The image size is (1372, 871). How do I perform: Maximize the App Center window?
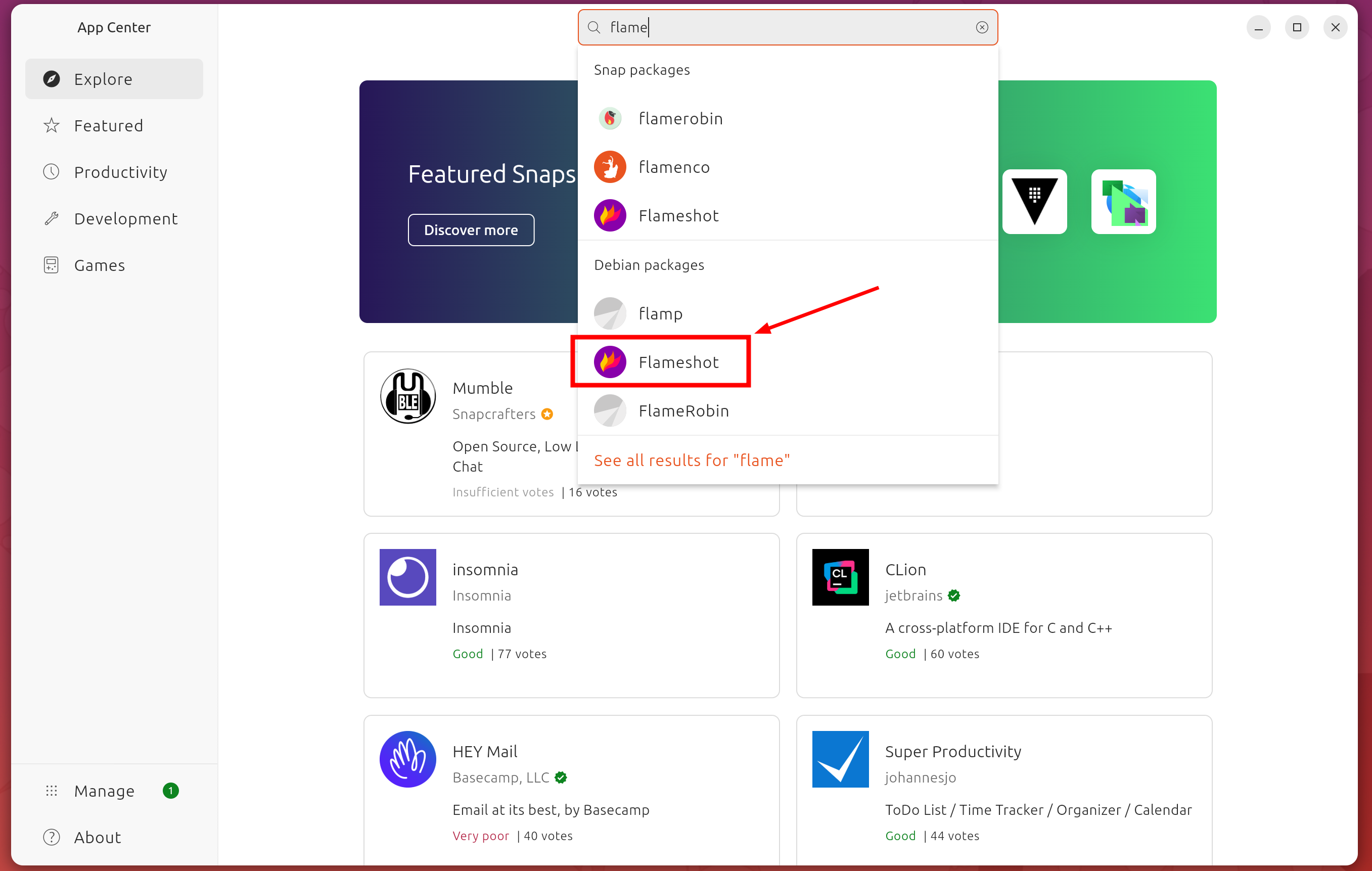(x=1297, y=27)
